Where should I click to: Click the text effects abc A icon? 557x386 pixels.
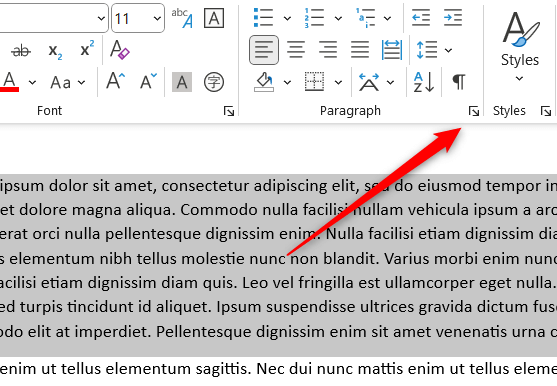point(182,18)
